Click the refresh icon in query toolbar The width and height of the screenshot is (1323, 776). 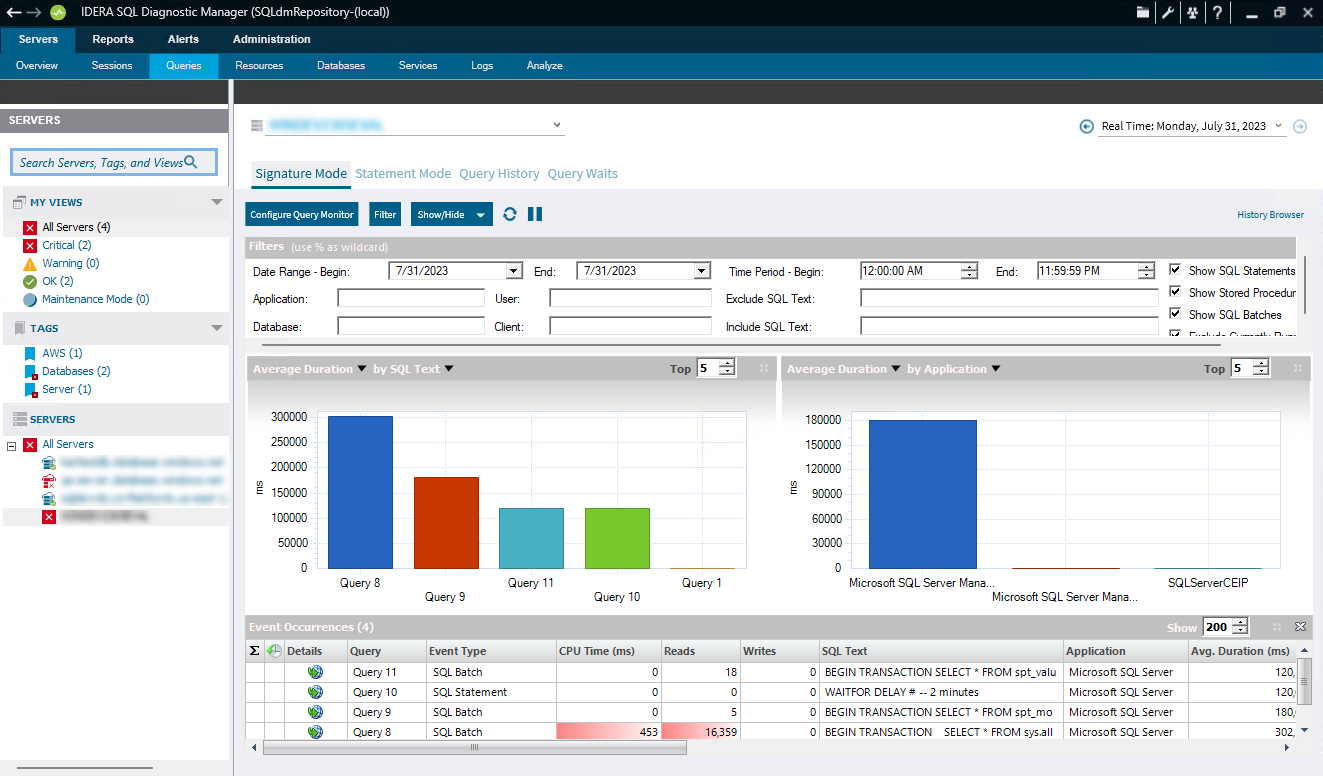[x=510, y=214]
